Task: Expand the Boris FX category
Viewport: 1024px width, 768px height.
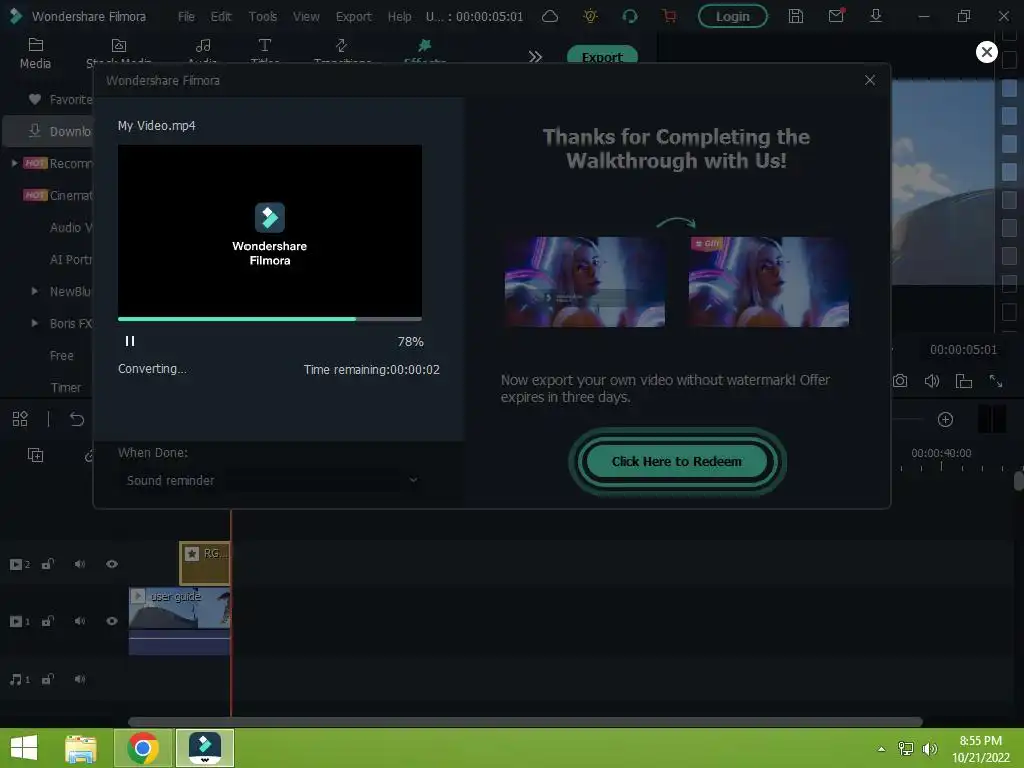Action: (35, 323)
